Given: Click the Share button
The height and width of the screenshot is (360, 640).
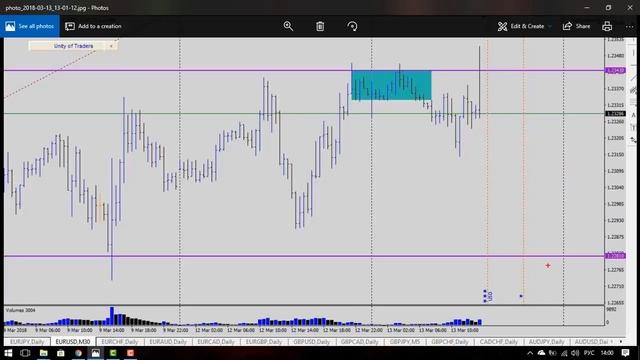Looking at the screenshot, I should pos(576,26).
